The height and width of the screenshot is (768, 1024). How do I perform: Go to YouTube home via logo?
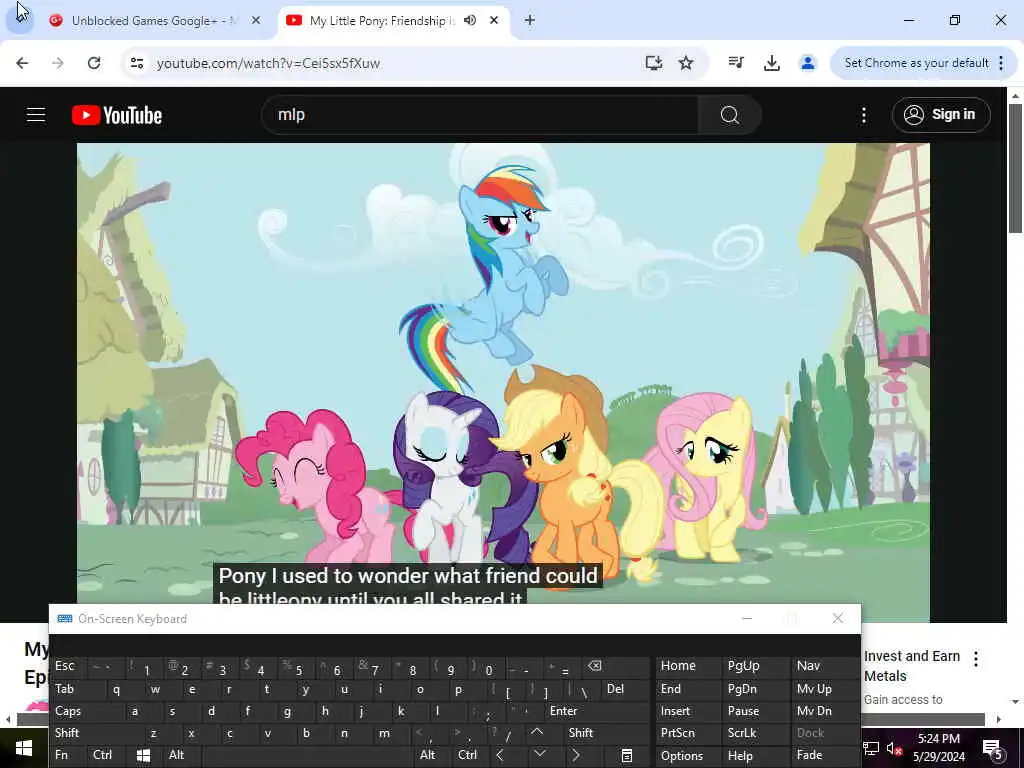[117, 115]
